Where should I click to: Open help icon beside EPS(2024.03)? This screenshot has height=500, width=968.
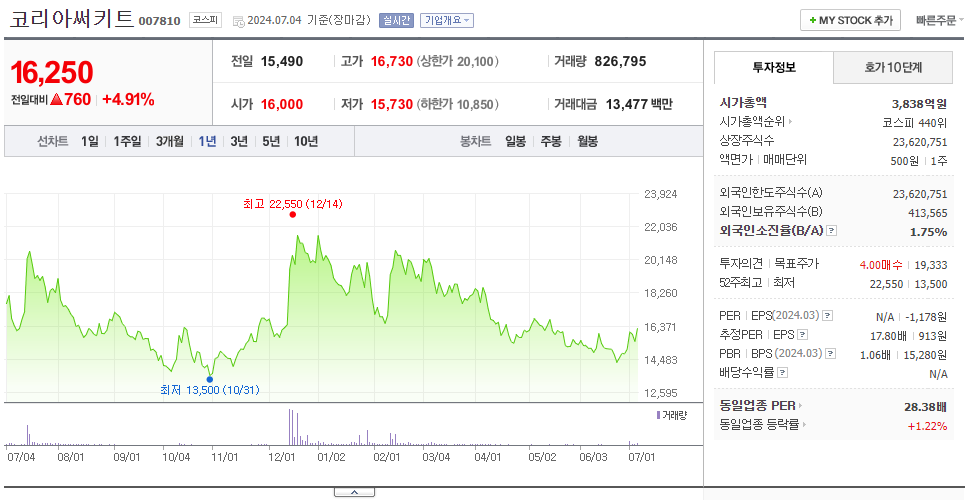point(828,316)
